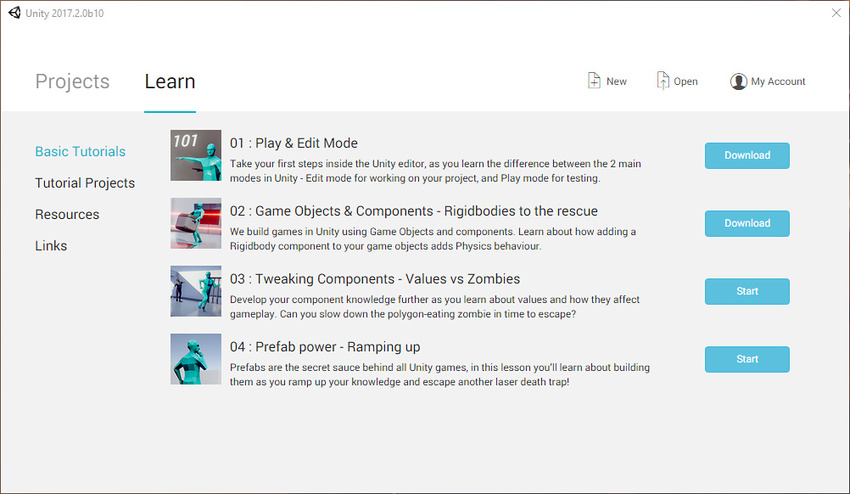Start the Tweaking Components tutorial
850x494 pixels.
click(x=747, y=291)
